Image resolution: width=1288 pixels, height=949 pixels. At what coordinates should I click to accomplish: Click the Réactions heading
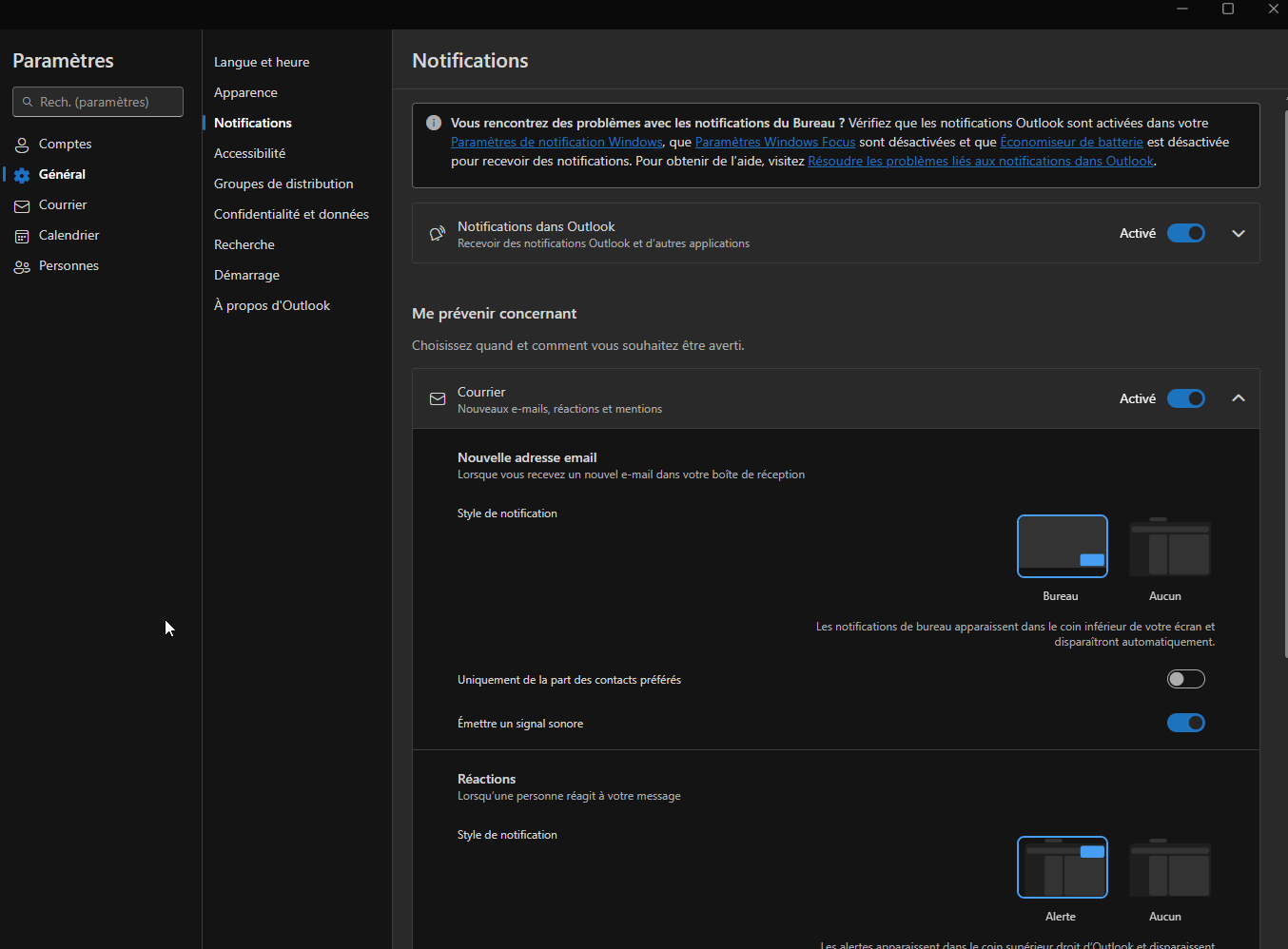(x=486, y=779)
